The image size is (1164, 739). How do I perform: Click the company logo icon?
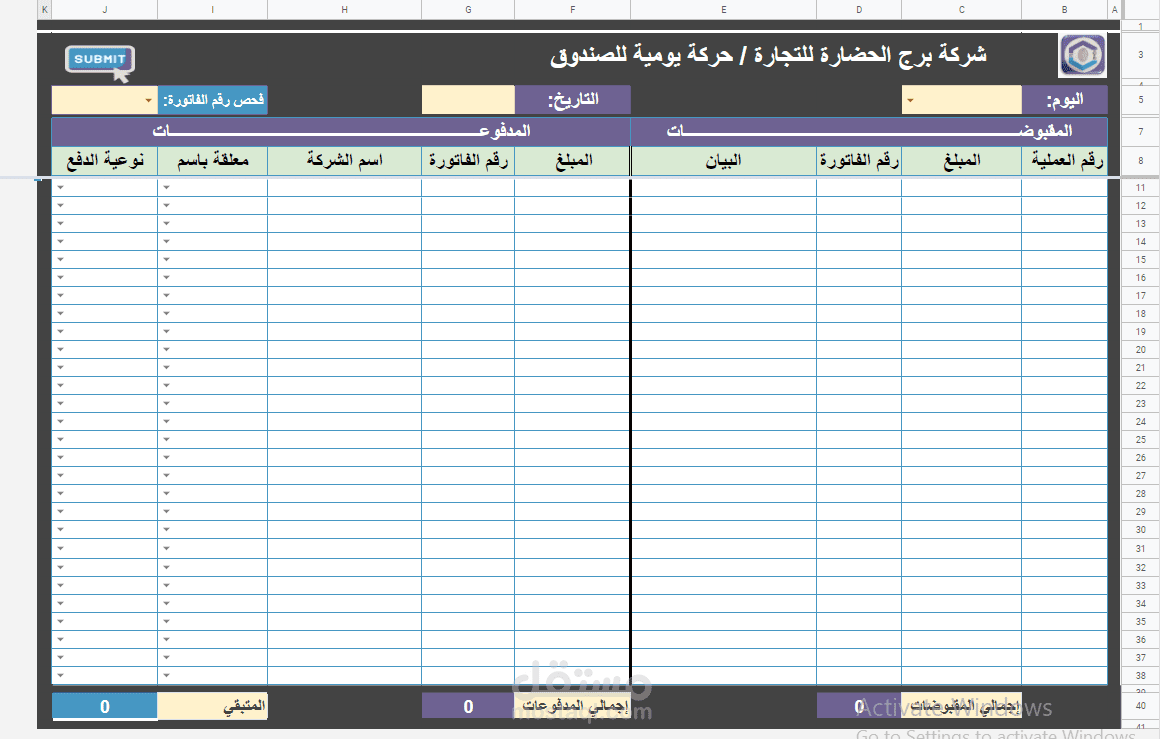pyautogui.click(x=1082, y=56)
